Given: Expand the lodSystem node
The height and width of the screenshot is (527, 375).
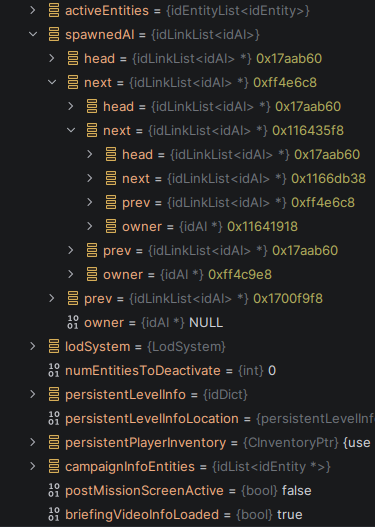Looking at the screenshot, I should pyautogui.click(x=33, y=347).
